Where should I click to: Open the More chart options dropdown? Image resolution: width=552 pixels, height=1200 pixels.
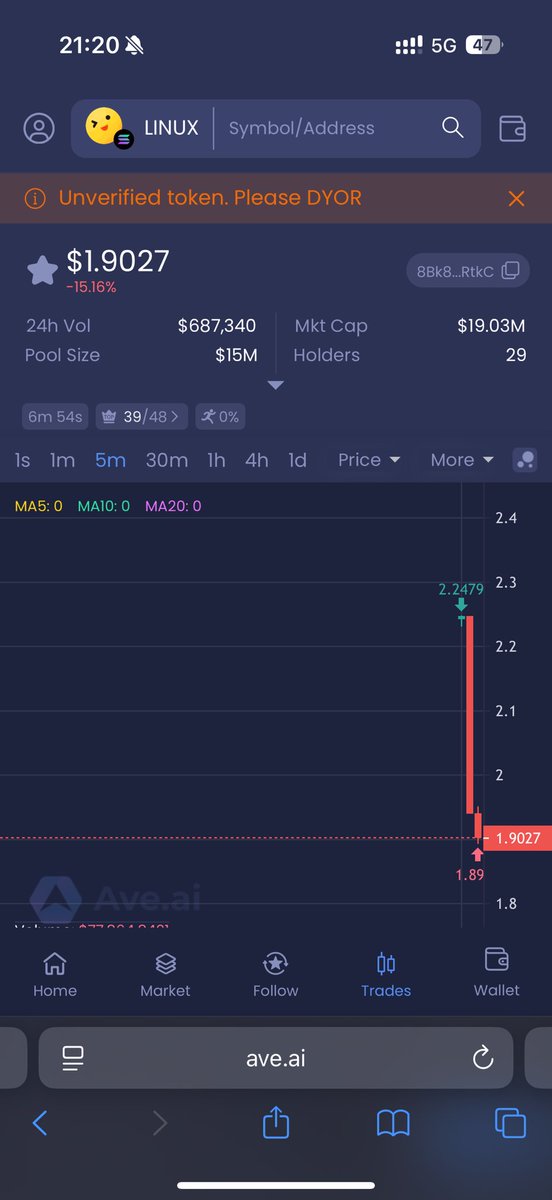pos(462,460)
